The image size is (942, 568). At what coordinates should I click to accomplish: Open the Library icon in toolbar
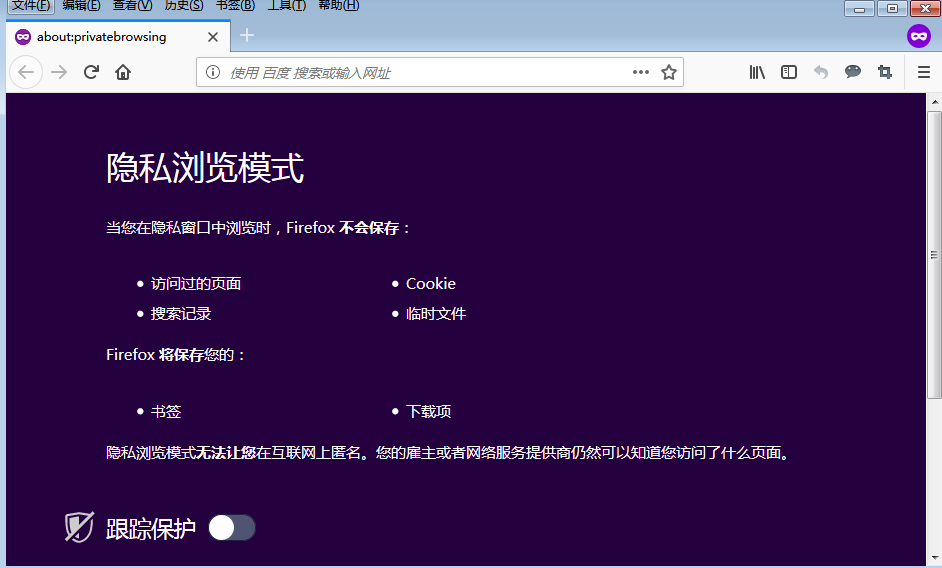point(757,72)
